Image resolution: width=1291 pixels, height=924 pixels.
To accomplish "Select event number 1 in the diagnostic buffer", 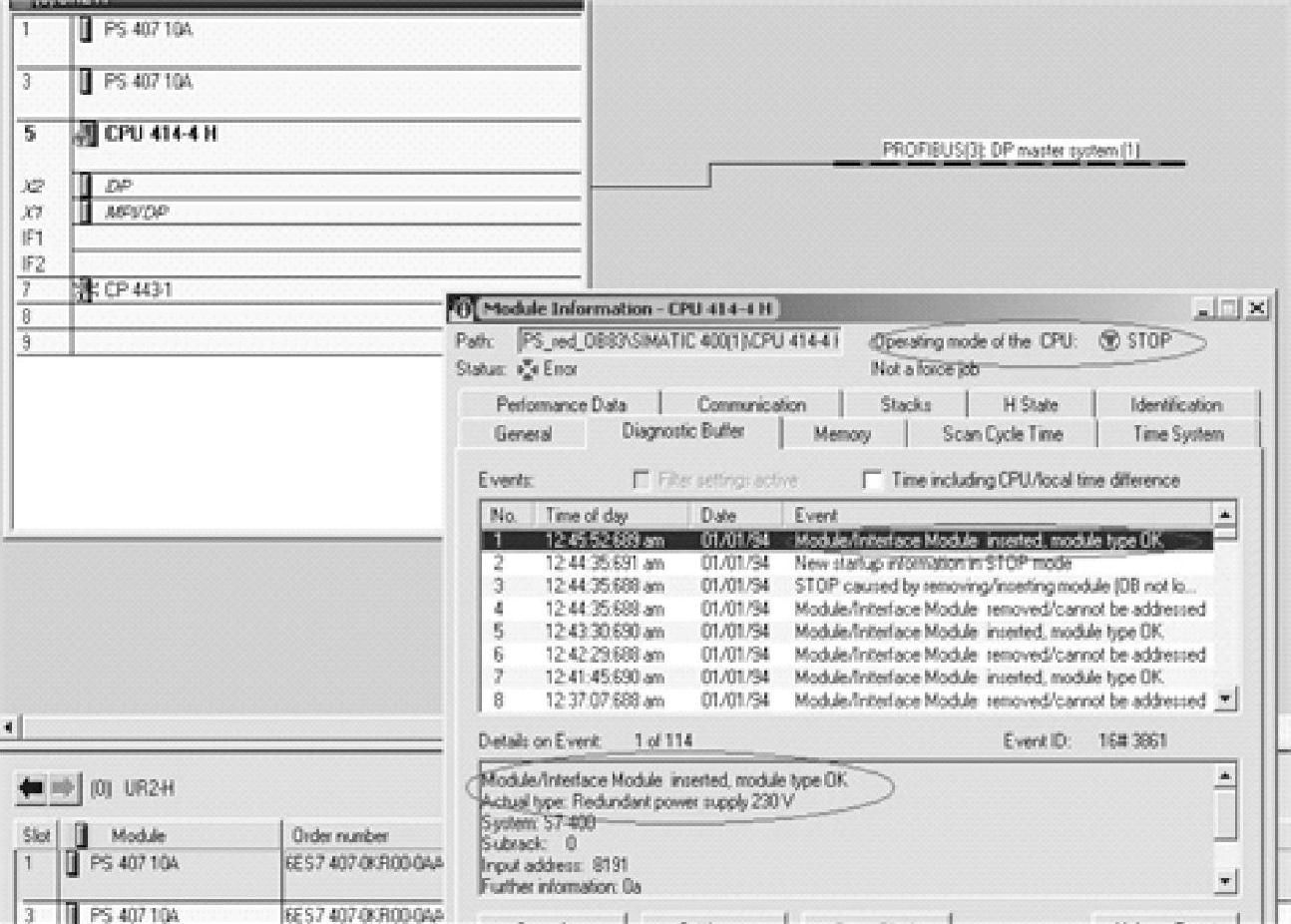I will pos(847,541).
